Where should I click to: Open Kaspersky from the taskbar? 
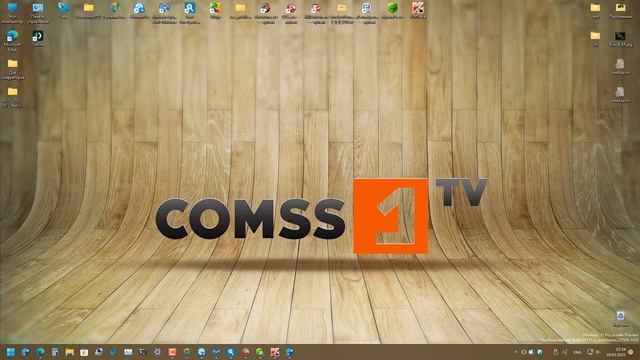point(275,352)
